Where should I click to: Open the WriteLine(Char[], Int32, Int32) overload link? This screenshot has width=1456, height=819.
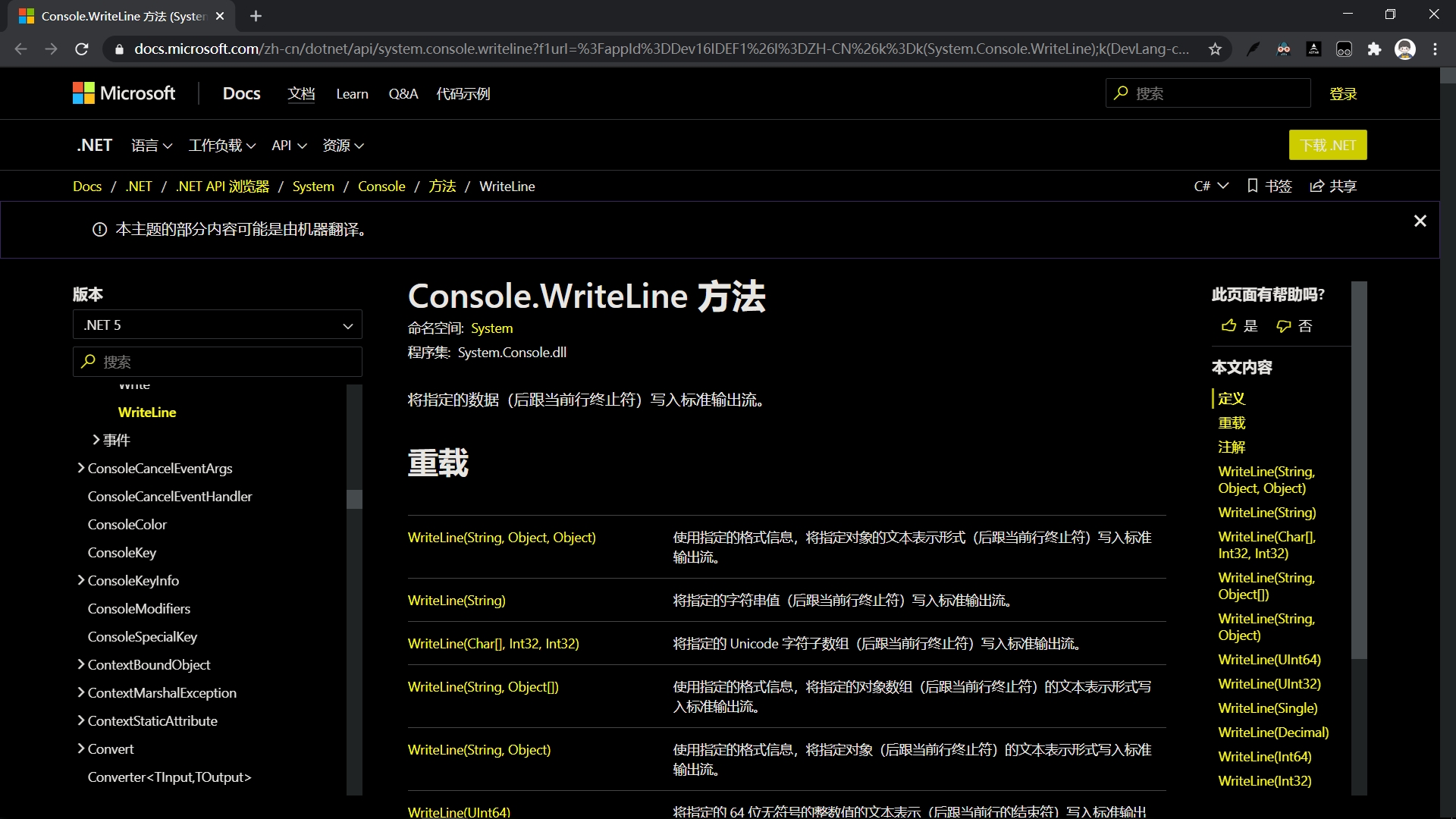pos(493,643)
